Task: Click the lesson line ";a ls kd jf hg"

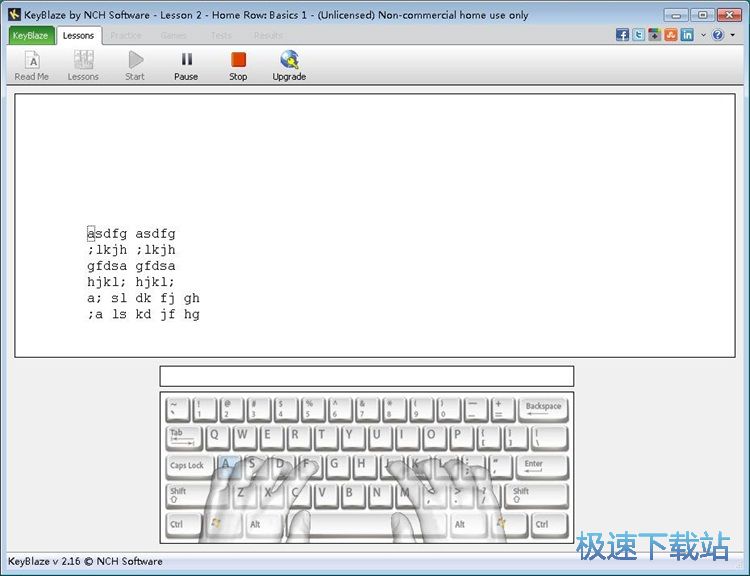Action: click(143, 314)
